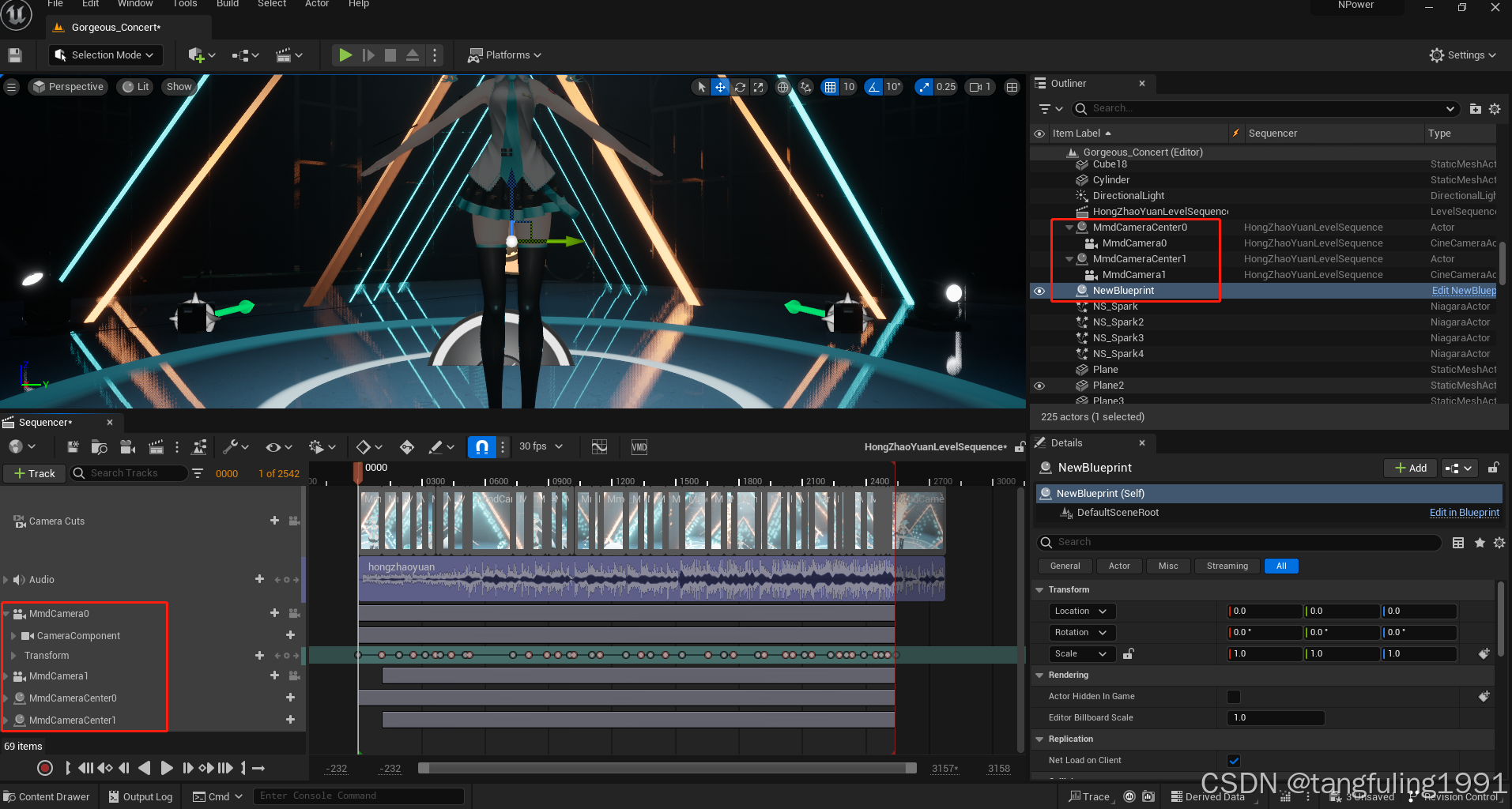Click the green Play button in toolbar

tap(345, 55)
